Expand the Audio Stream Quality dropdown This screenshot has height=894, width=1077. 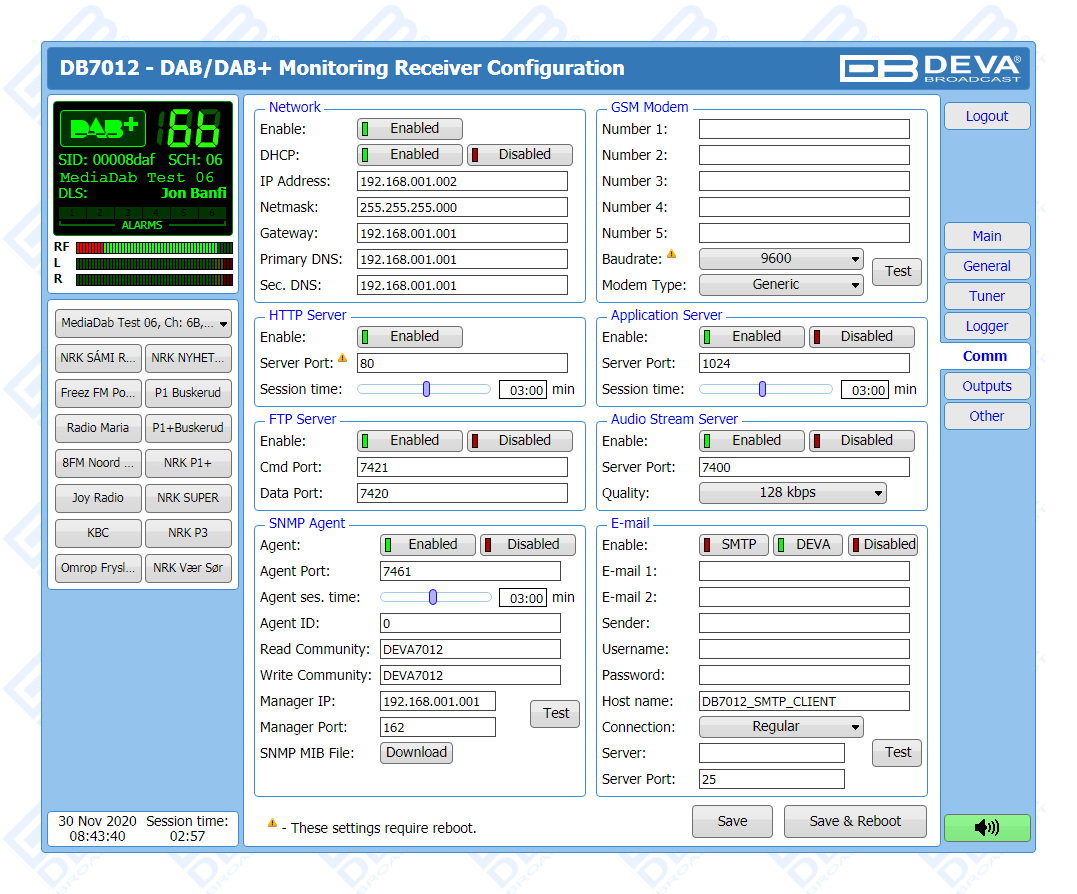pyautogui.click(x=792, y=493)
